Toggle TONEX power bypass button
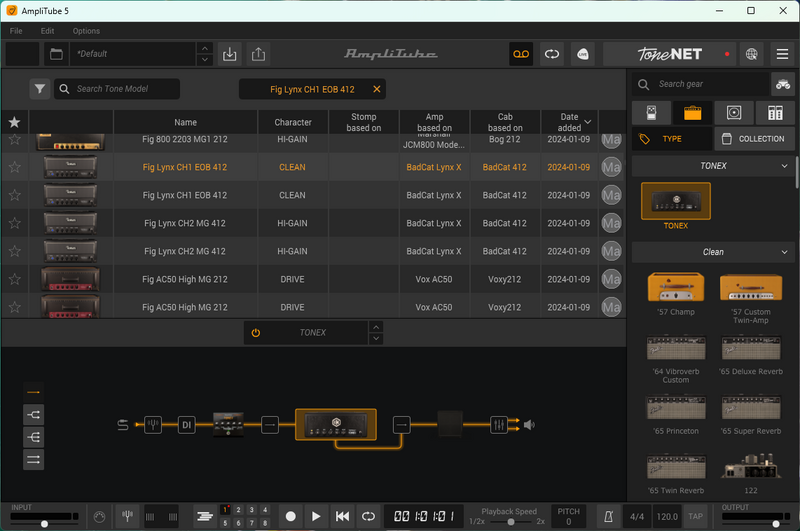Image resolution: width=800 pixels, height=531 pixels. (x=256, y=333)
